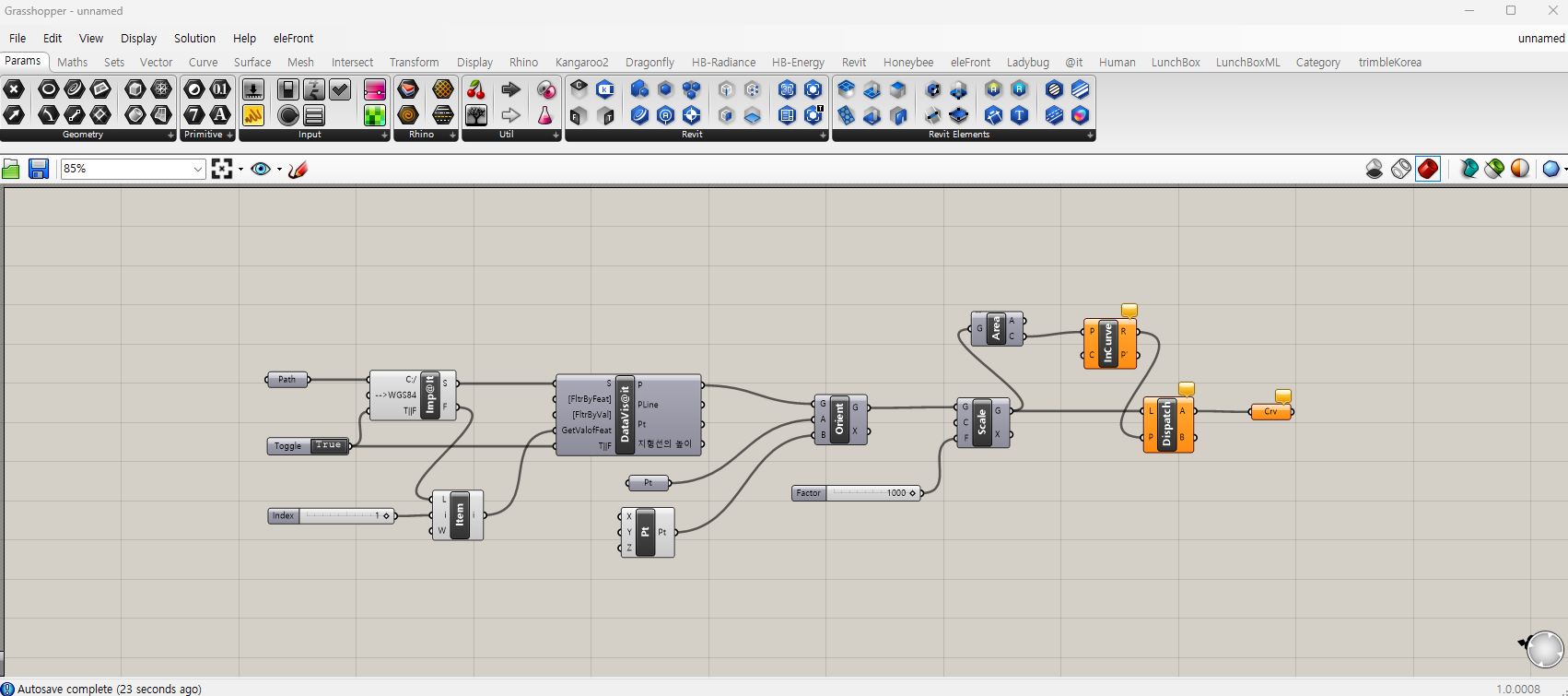The height and width of the screenshot is (696, 1568).
Task: Choose the Cherry Picker icon in Util
Action: coord(476,89)
